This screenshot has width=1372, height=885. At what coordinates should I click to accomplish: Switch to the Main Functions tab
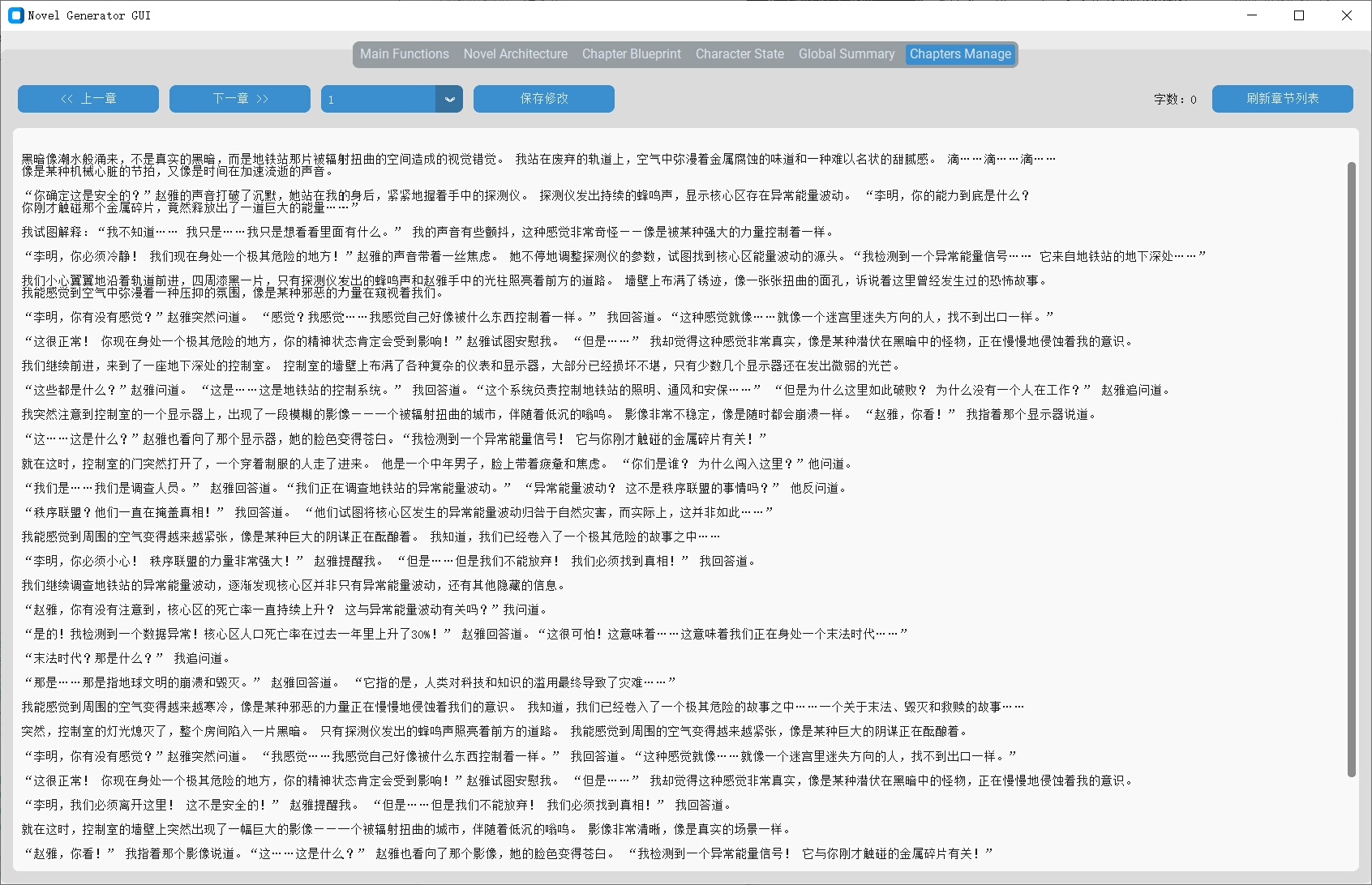point(405,54)
